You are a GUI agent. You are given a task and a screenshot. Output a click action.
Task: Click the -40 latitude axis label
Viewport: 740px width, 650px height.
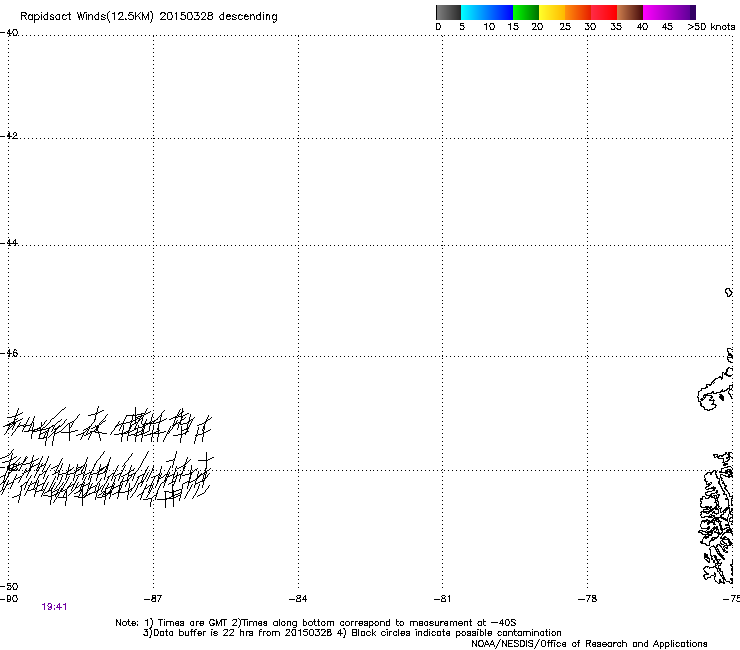9,33
